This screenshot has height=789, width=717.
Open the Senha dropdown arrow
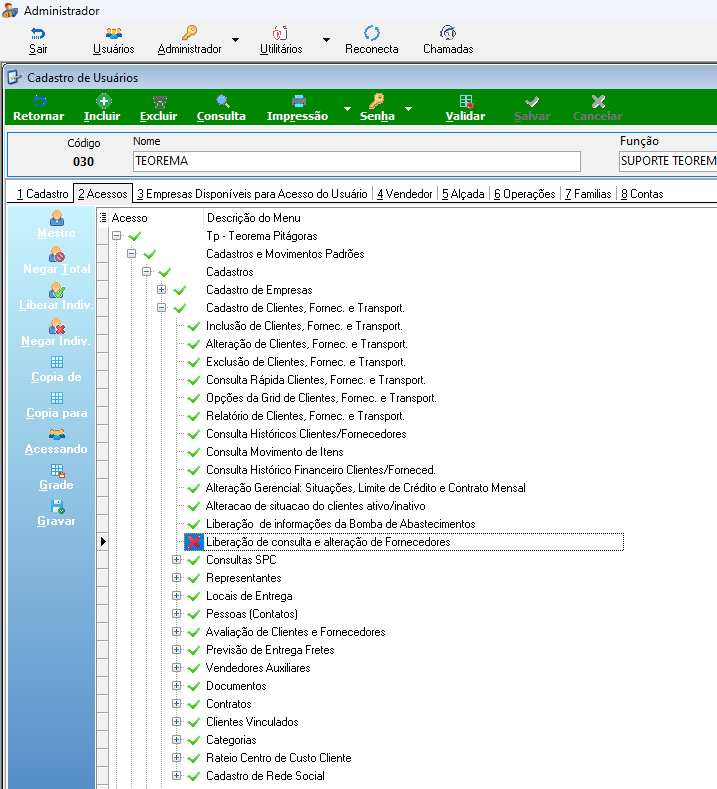tap(408, 109)
